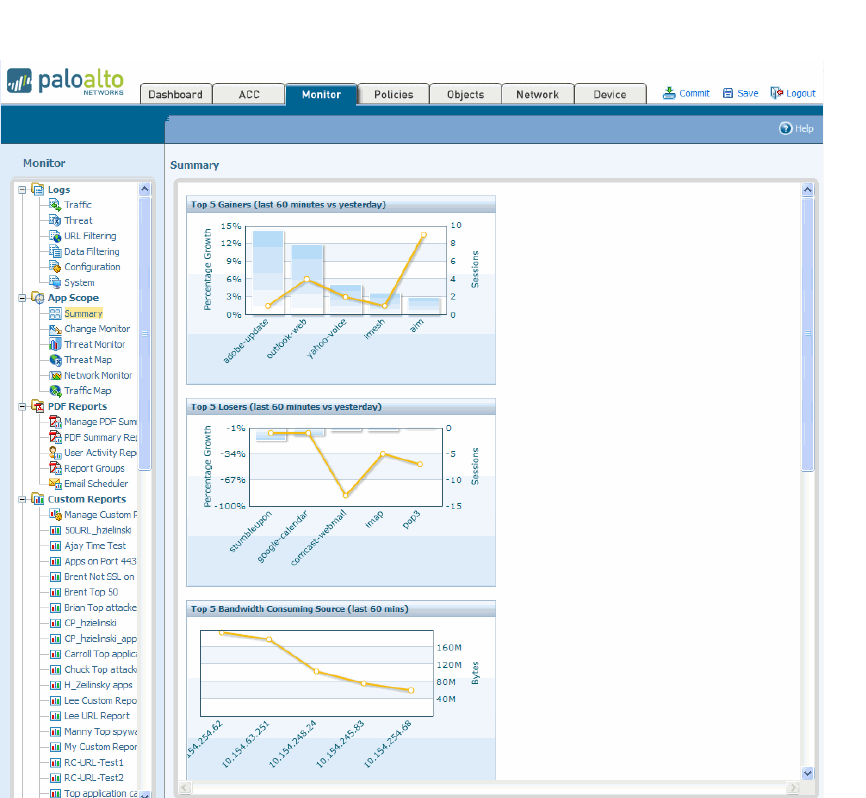Click the Threat Monitor chart icon
The image size is (866, 798).
[x=55, y=345]
